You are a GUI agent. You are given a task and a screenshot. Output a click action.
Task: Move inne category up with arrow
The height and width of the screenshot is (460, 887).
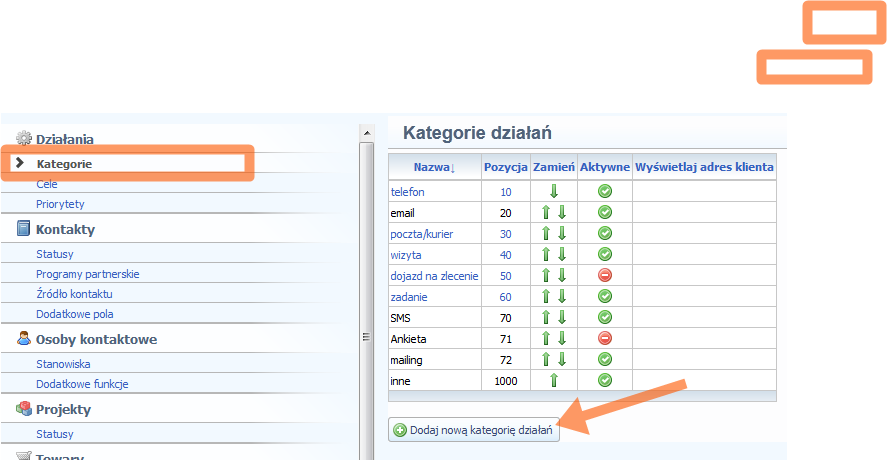coord(553,381)
